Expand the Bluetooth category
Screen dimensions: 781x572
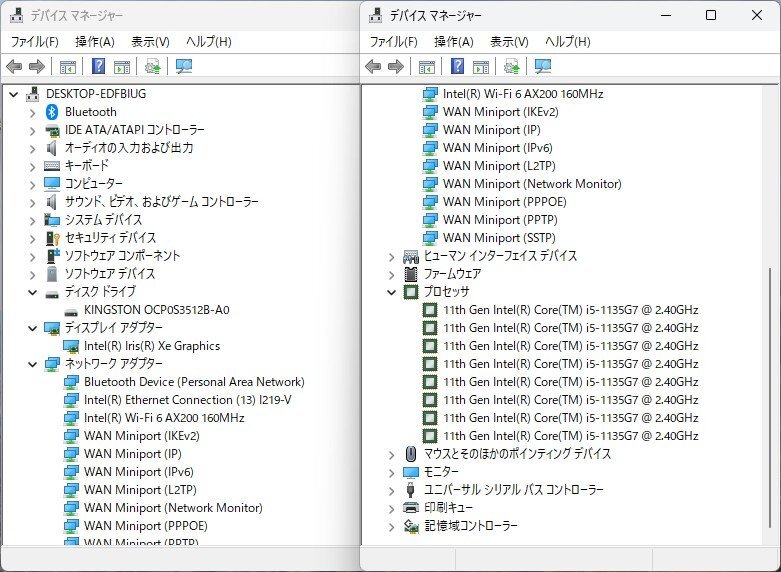pyautogui.click(x=32, y=113)
